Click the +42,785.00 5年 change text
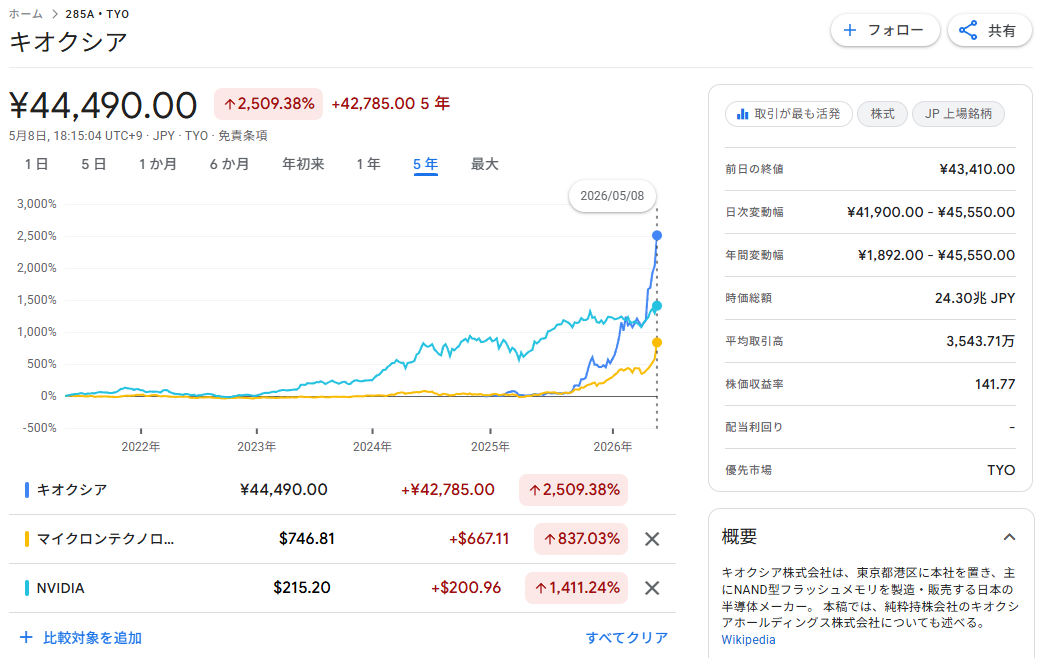 pyautogui.click(x=391, y=104)
